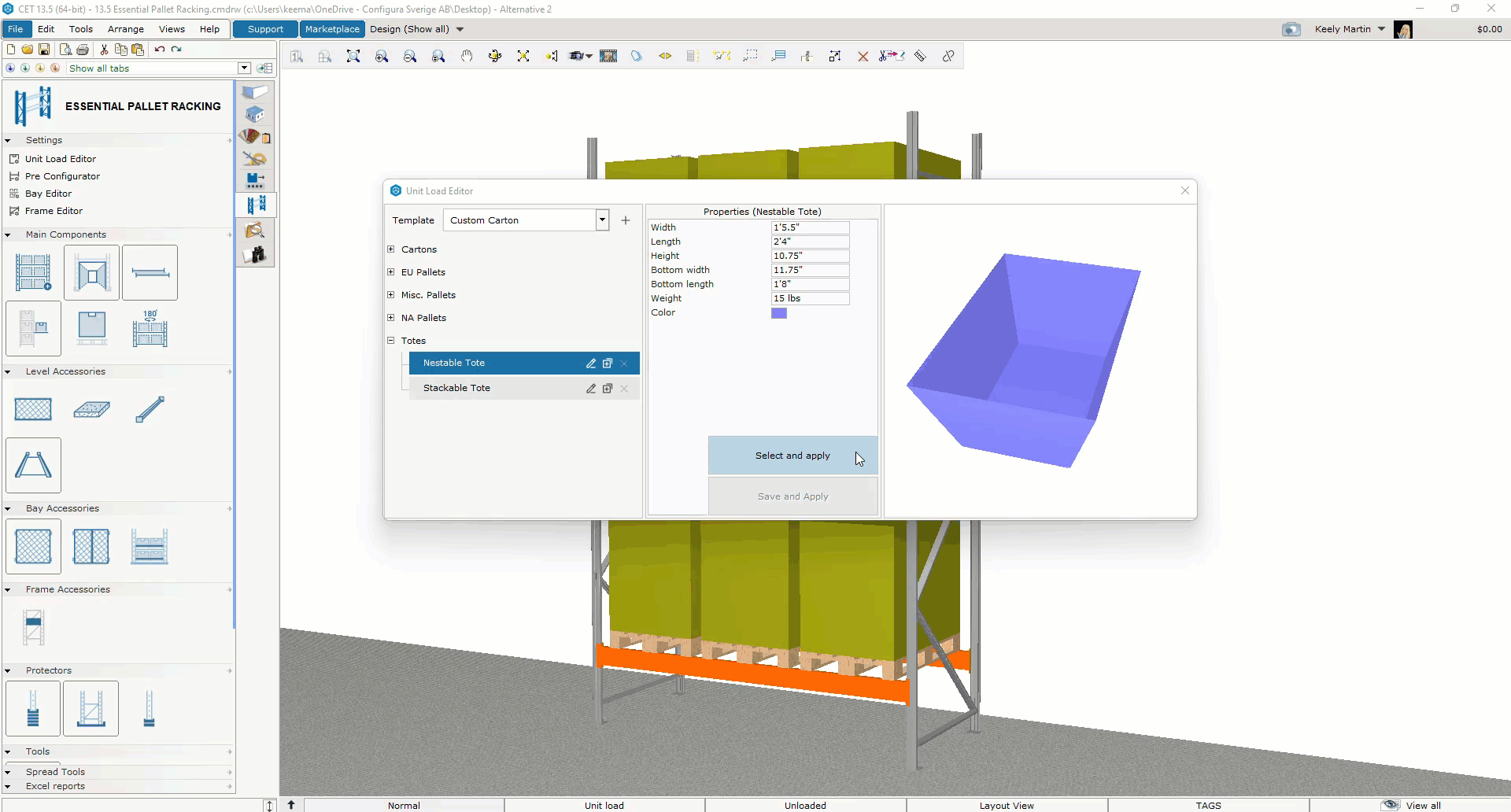Viewport: 1511px width, 812px height.
Task: Click the camera snapshot icon near user name
Action: tap(1291, 29)
